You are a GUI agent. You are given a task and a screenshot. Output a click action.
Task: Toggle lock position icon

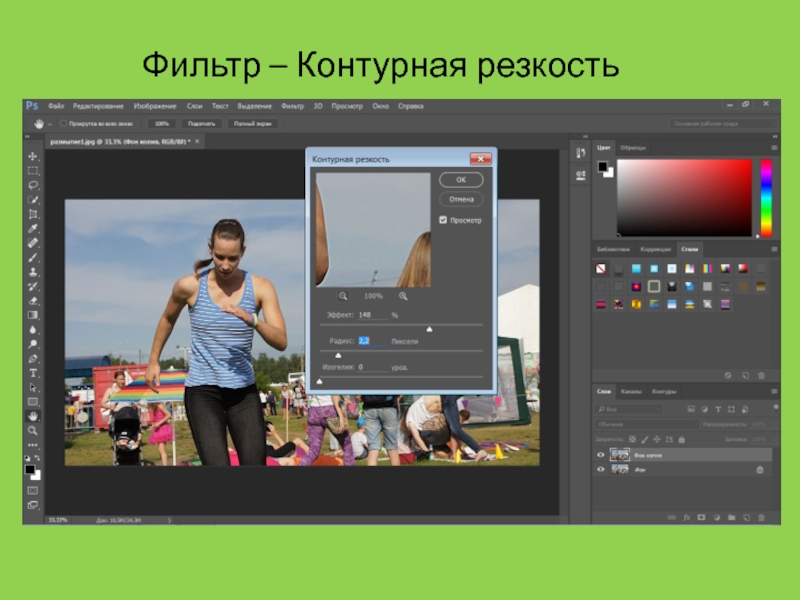(x=657, y=439)
